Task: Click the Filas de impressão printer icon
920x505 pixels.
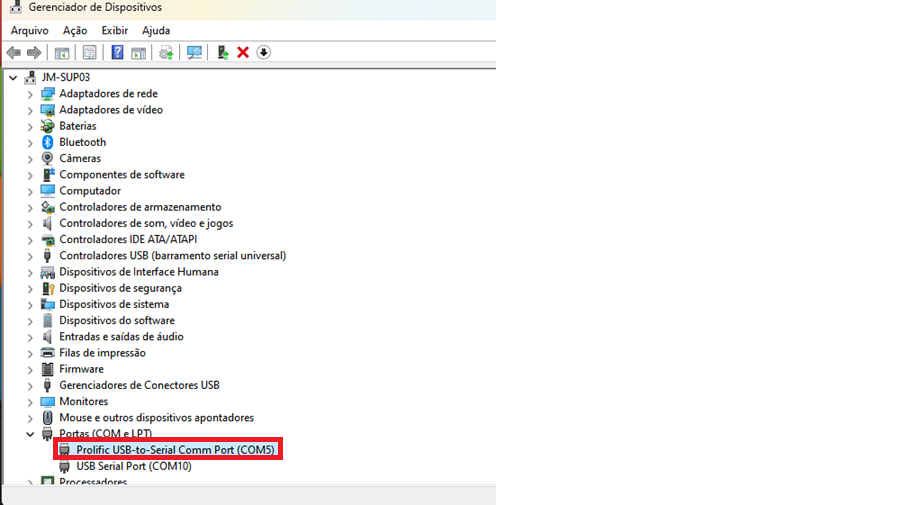Action: [x=48, y=353]
